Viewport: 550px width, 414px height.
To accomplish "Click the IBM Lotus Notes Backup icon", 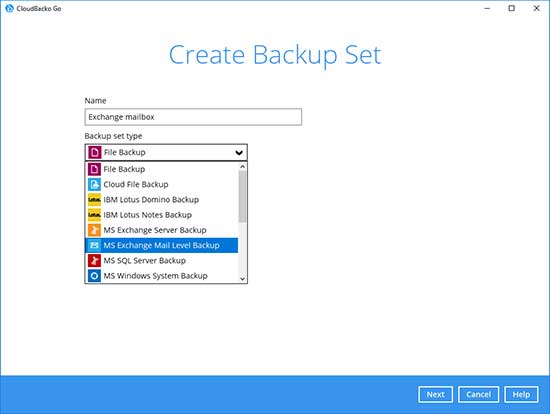I will pyautogui.click(x=94, y=215).
